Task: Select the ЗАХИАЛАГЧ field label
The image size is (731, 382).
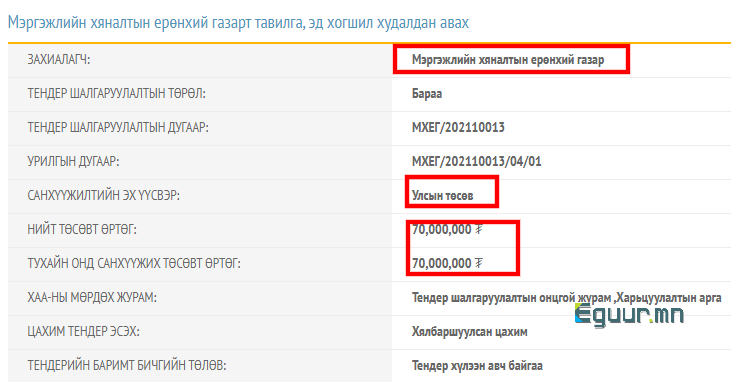Action: point(59,60)
